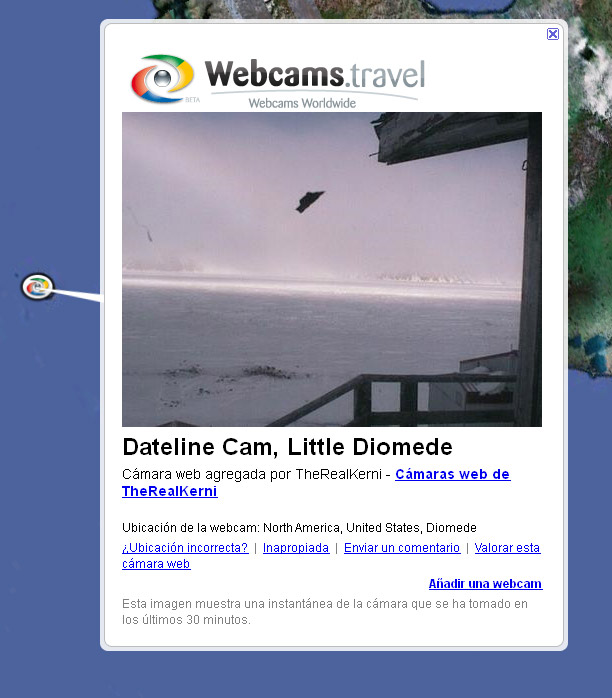Click the Añadir una webcam link
This screenshot has height=698, width=612.
tap(486, 584)
